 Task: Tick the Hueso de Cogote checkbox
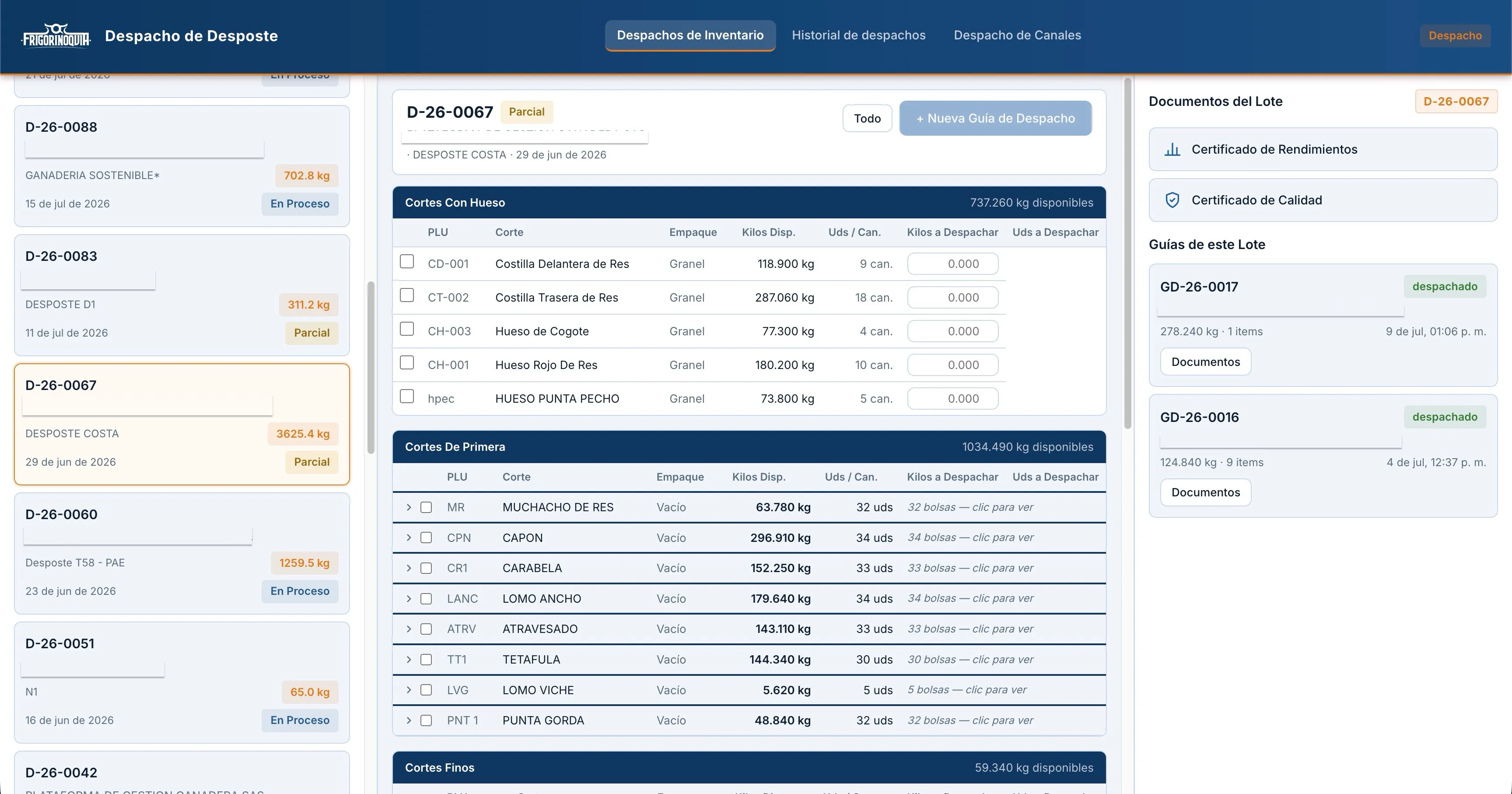click(407, 329)
